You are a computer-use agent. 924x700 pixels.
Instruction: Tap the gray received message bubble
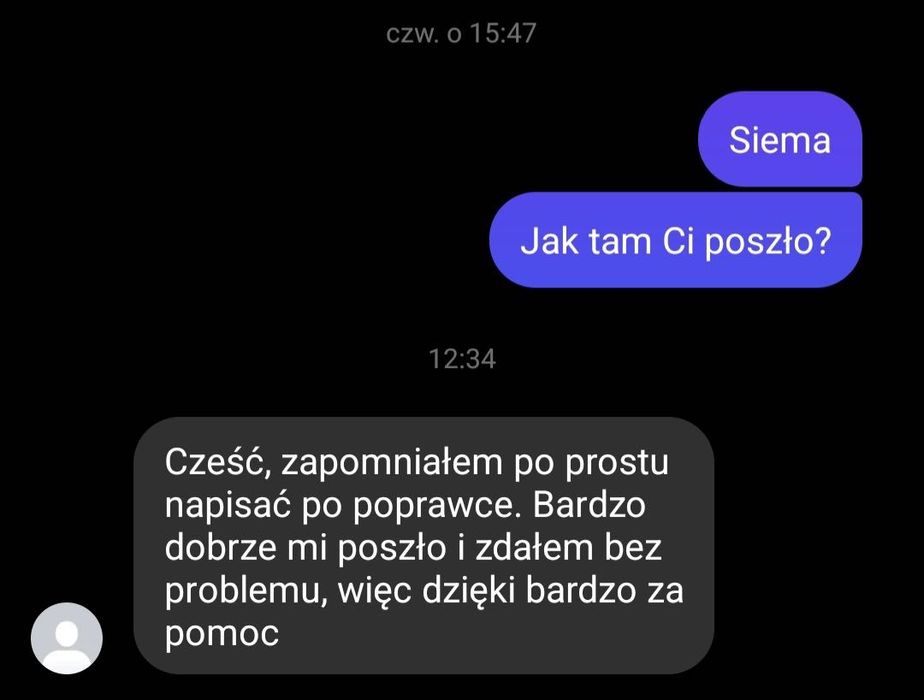424,546
